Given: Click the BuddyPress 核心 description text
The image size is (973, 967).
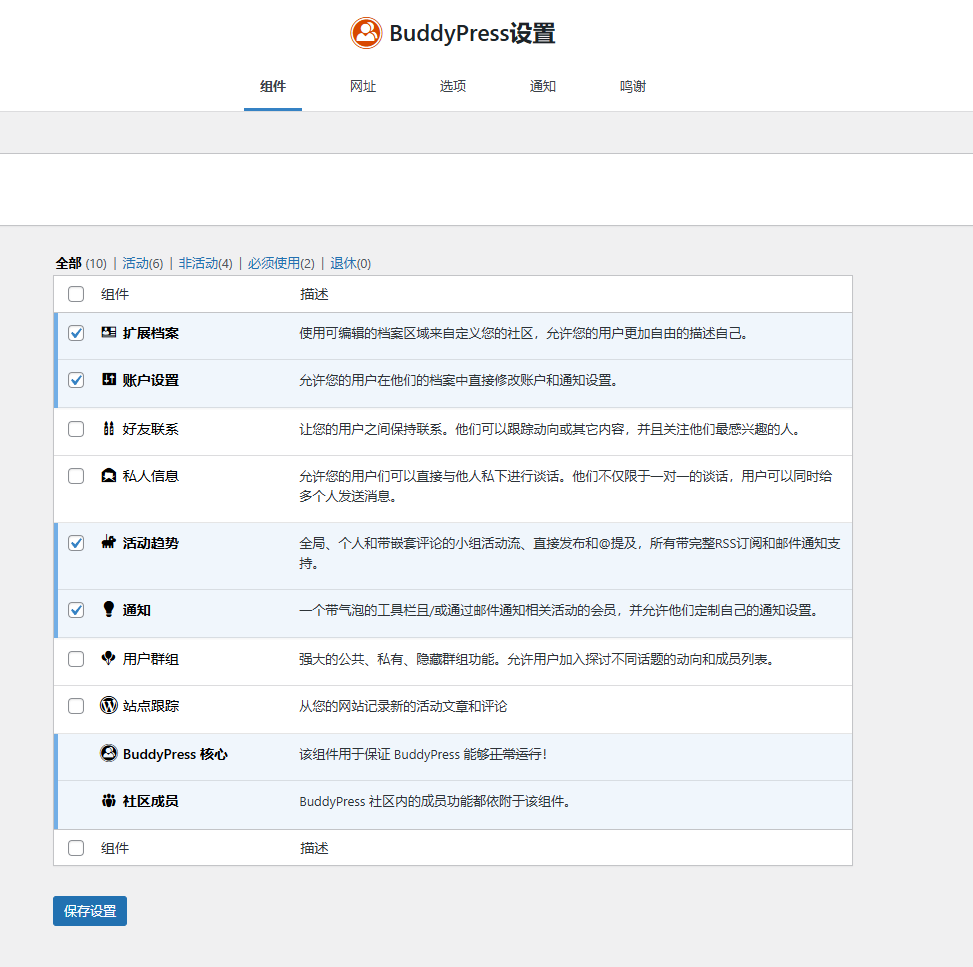Looking at the screenshot, I should point(423,754).
